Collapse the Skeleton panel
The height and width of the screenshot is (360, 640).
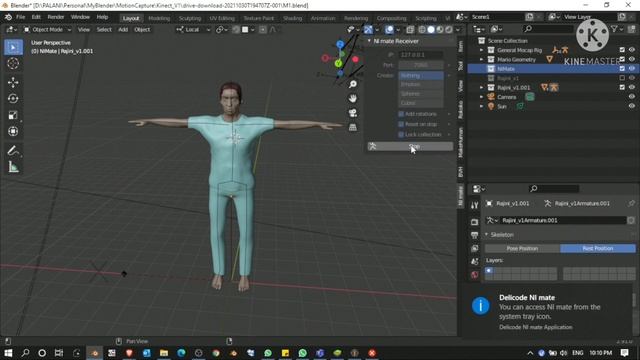[487, 235]
